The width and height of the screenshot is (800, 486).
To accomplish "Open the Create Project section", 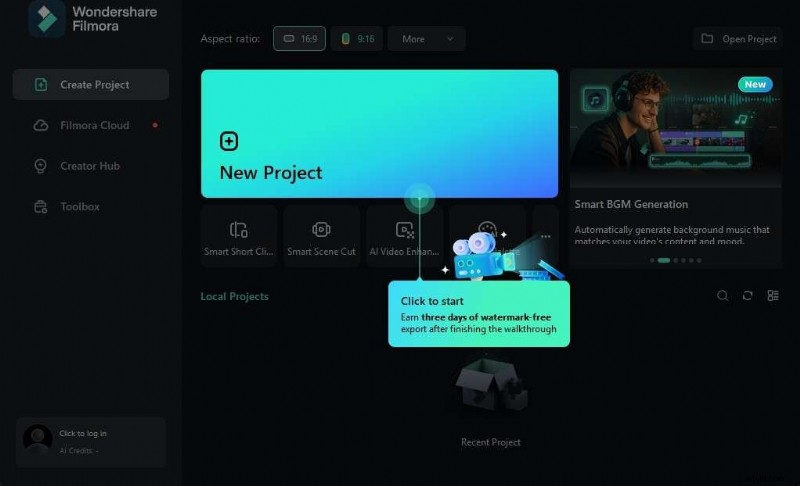I will pyautogui.click(x=91, y=85).
